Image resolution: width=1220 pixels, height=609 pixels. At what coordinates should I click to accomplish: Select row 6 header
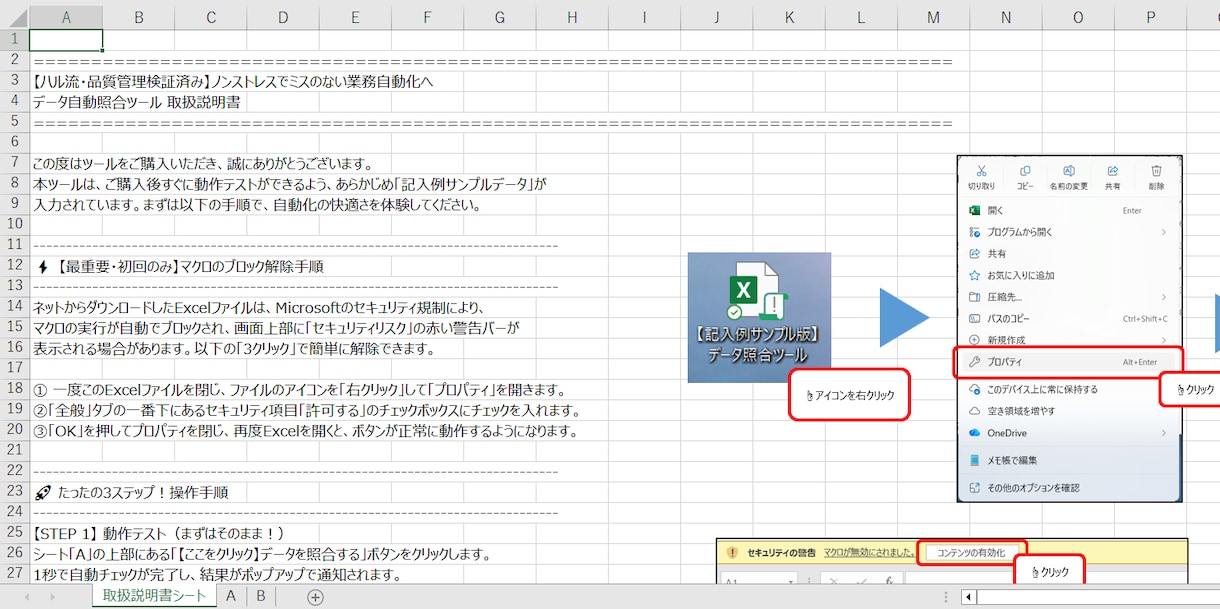point(15,142)
